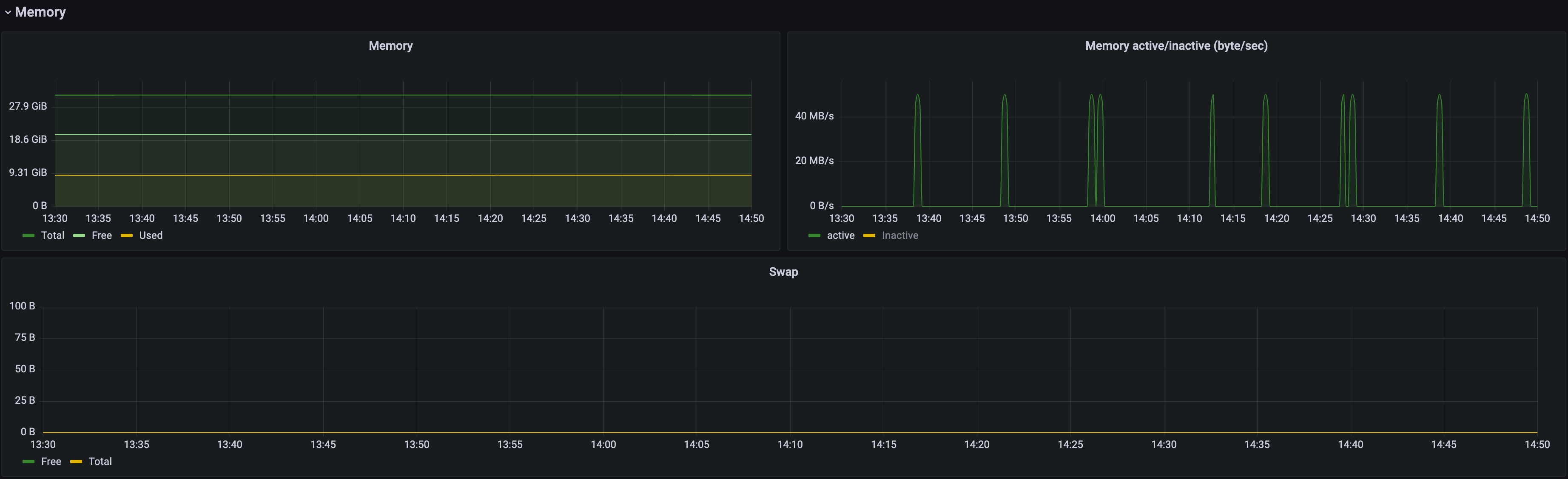Toggle Total series in Swap legend
Screen dimensions: 1568x479
click(x=100, y=461)
